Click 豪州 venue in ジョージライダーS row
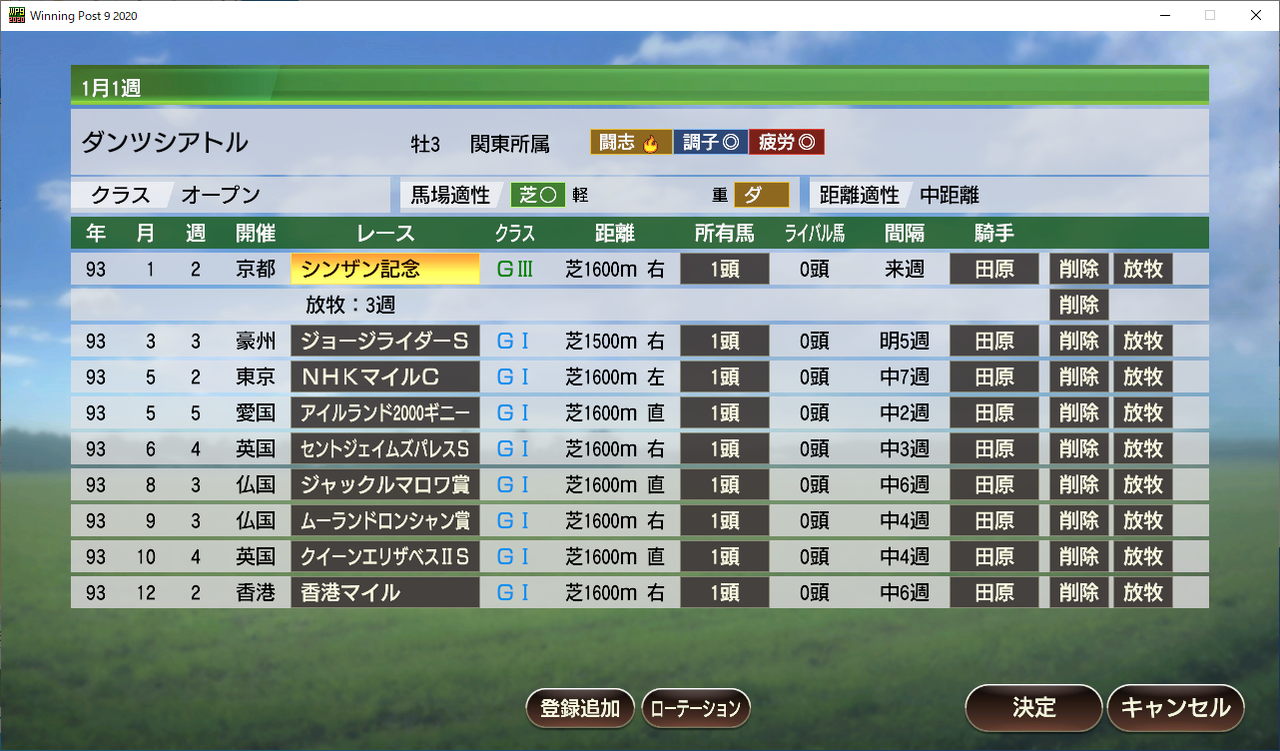1280x751 pixels. (255, 341)
